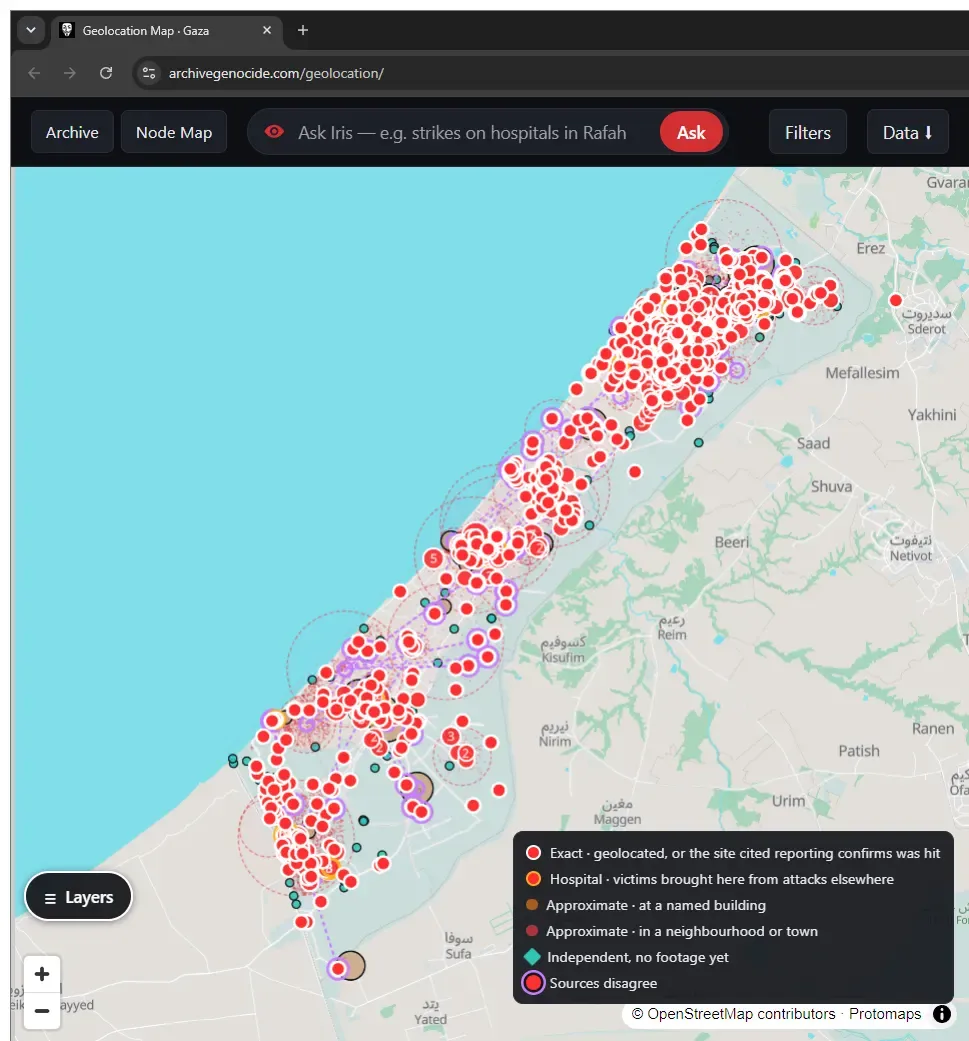Click the red eye Iris icon
Screen dimensions: 969x1041
click(274, 131)
